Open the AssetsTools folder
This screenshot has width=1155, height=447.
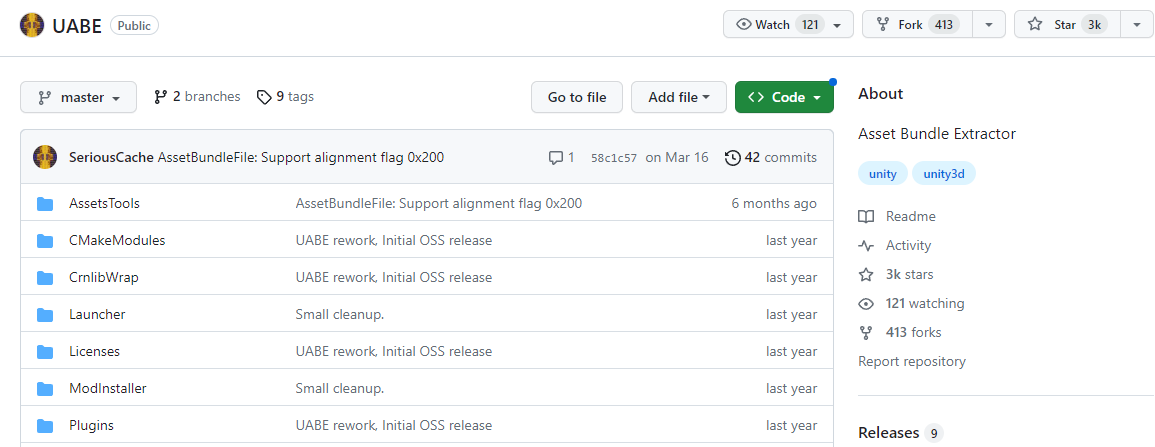[105, 203]
